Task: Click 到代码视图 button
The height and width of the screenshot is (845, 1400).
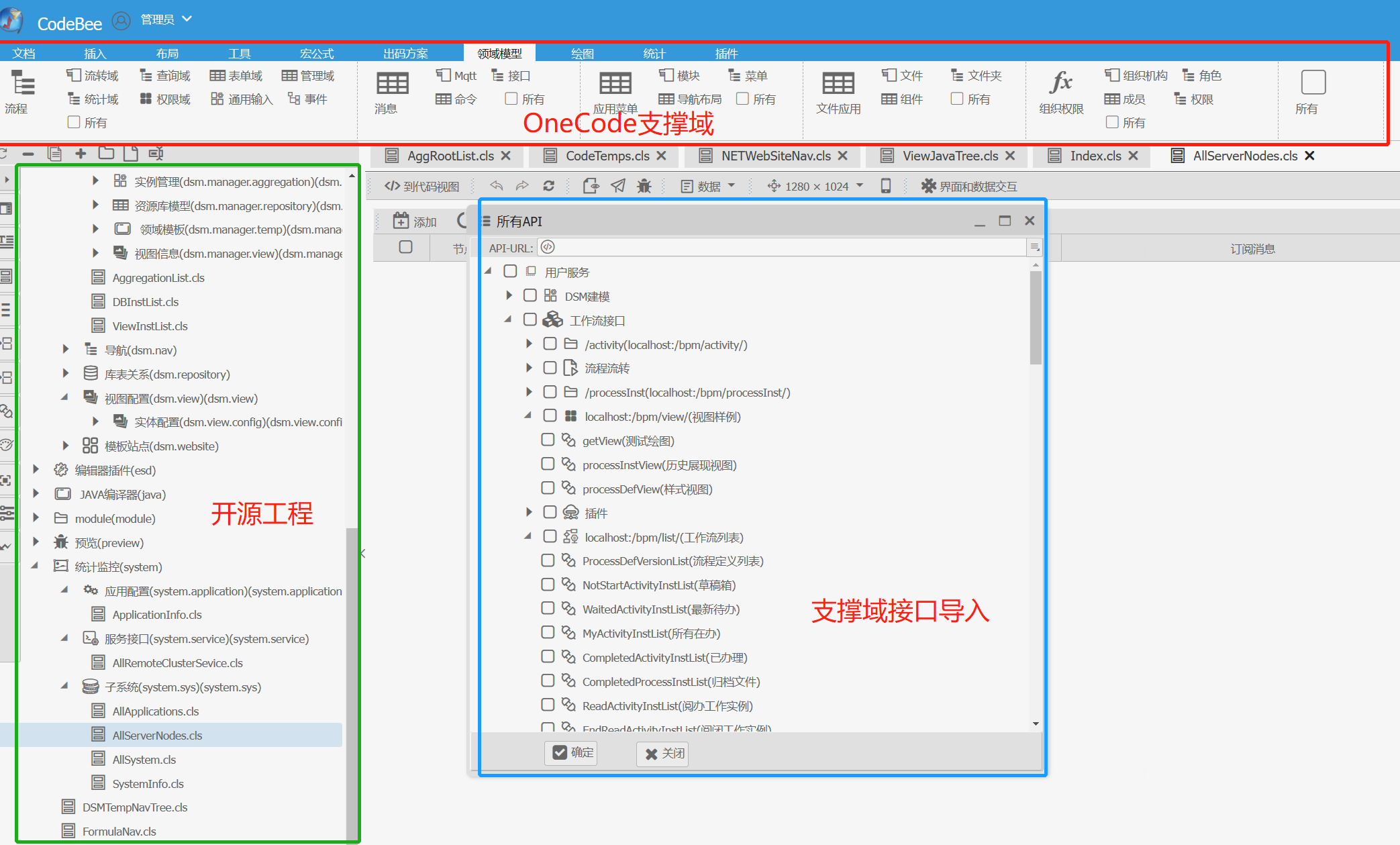Action: point(423,186)
